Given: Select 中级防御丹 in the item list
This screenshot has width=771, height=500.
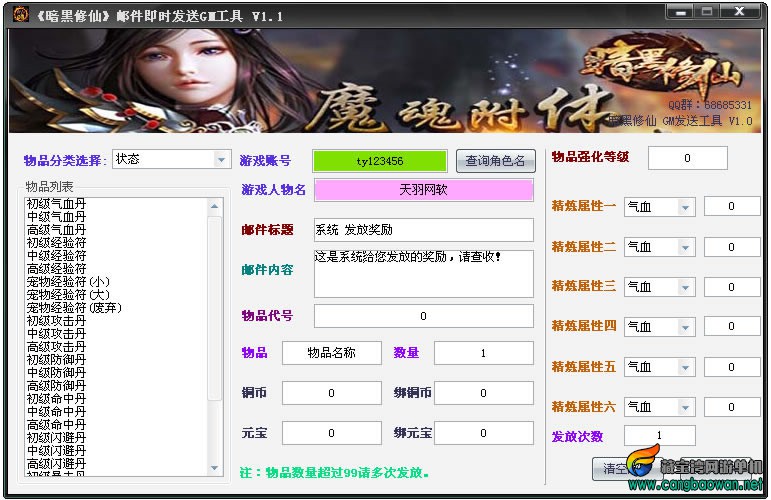Looking at the screenshot, I should [x=57, y=373].
